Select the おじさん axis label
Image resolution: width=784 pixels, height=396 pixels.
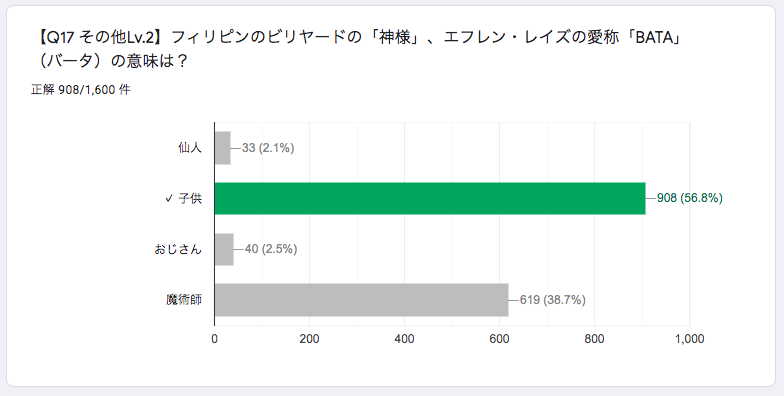[x=178, y=249]
